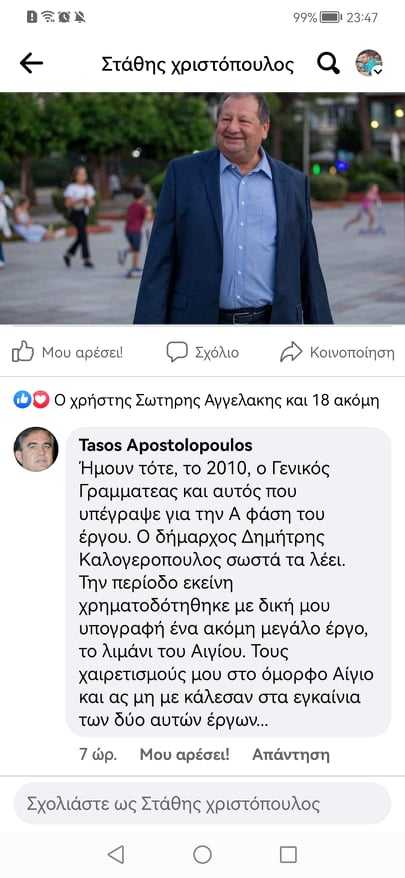Tap the Σχόλιο speech bubble icon

click(x=177, y=352)
